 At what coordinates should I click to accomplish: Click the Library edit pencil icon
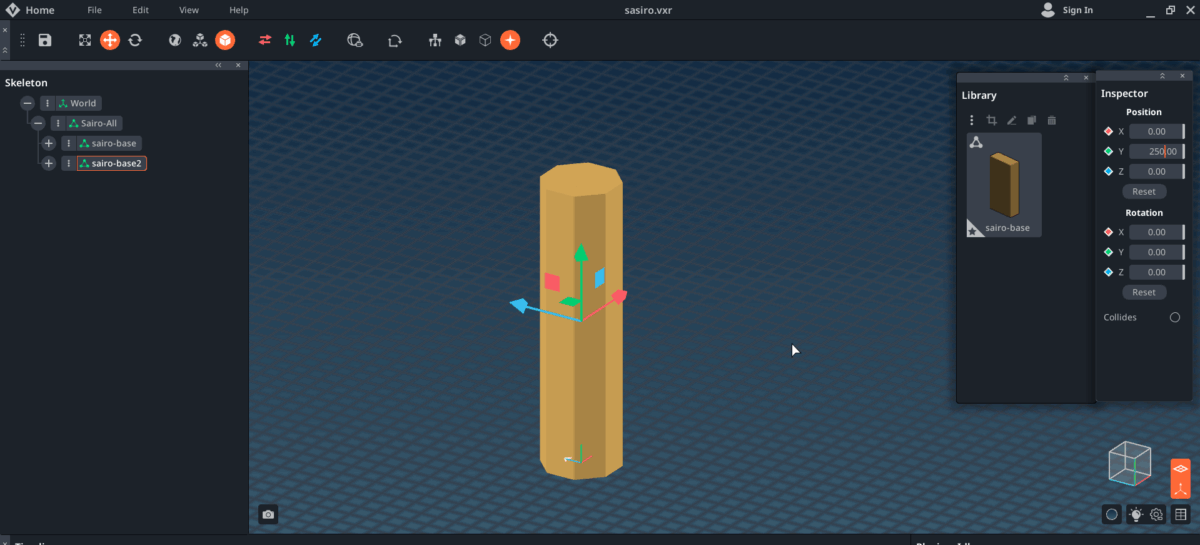point(1011,120)
